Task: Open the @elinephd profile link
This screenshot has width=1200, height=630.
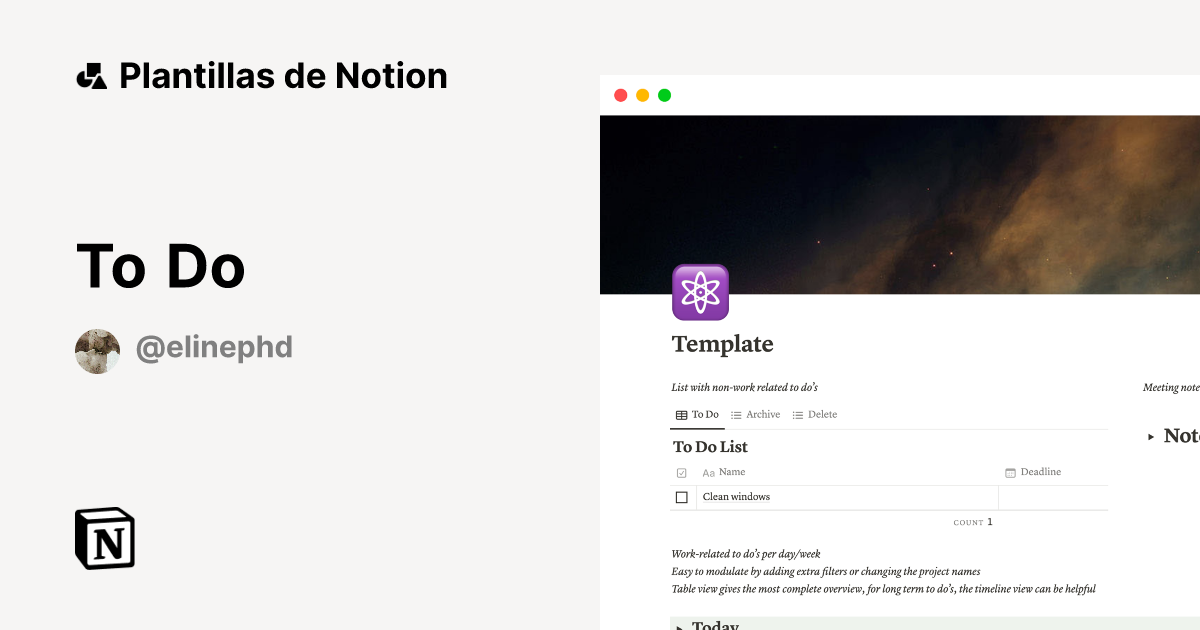Action: [214, 347]
